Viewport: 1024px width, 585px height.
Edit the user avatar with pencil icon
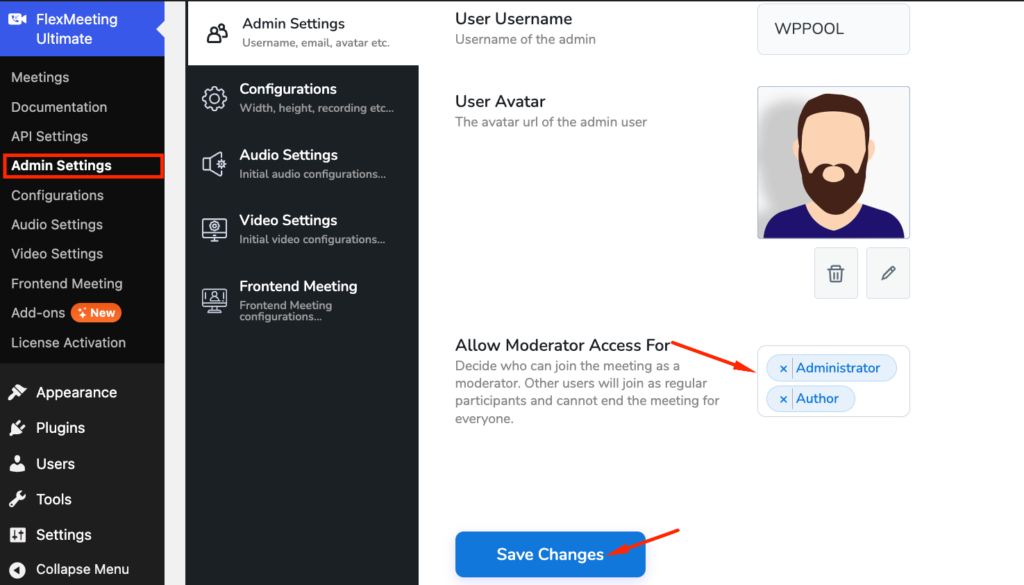888,273
